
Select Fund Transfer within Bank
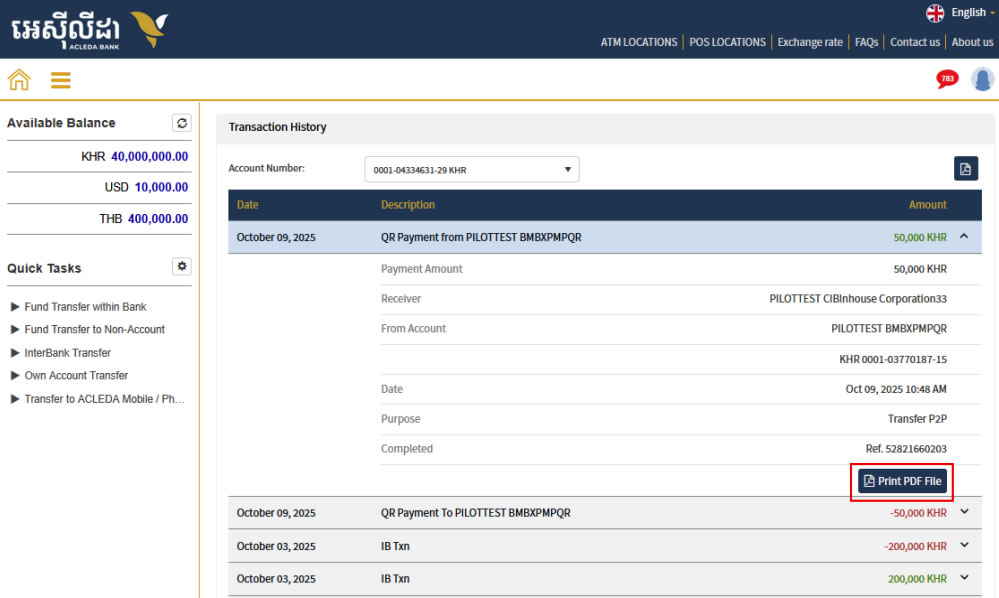tap(85, 307)
